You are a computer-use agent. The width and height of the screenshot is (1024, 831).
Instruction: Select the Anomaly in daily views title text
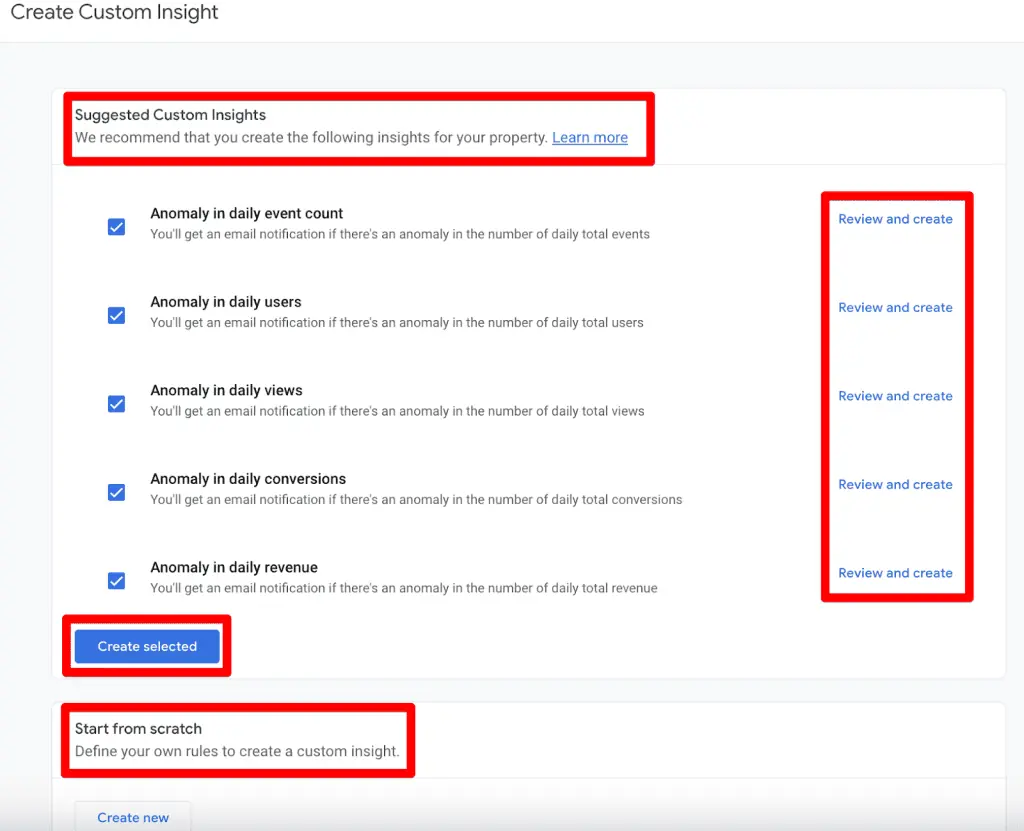[227, 390]
